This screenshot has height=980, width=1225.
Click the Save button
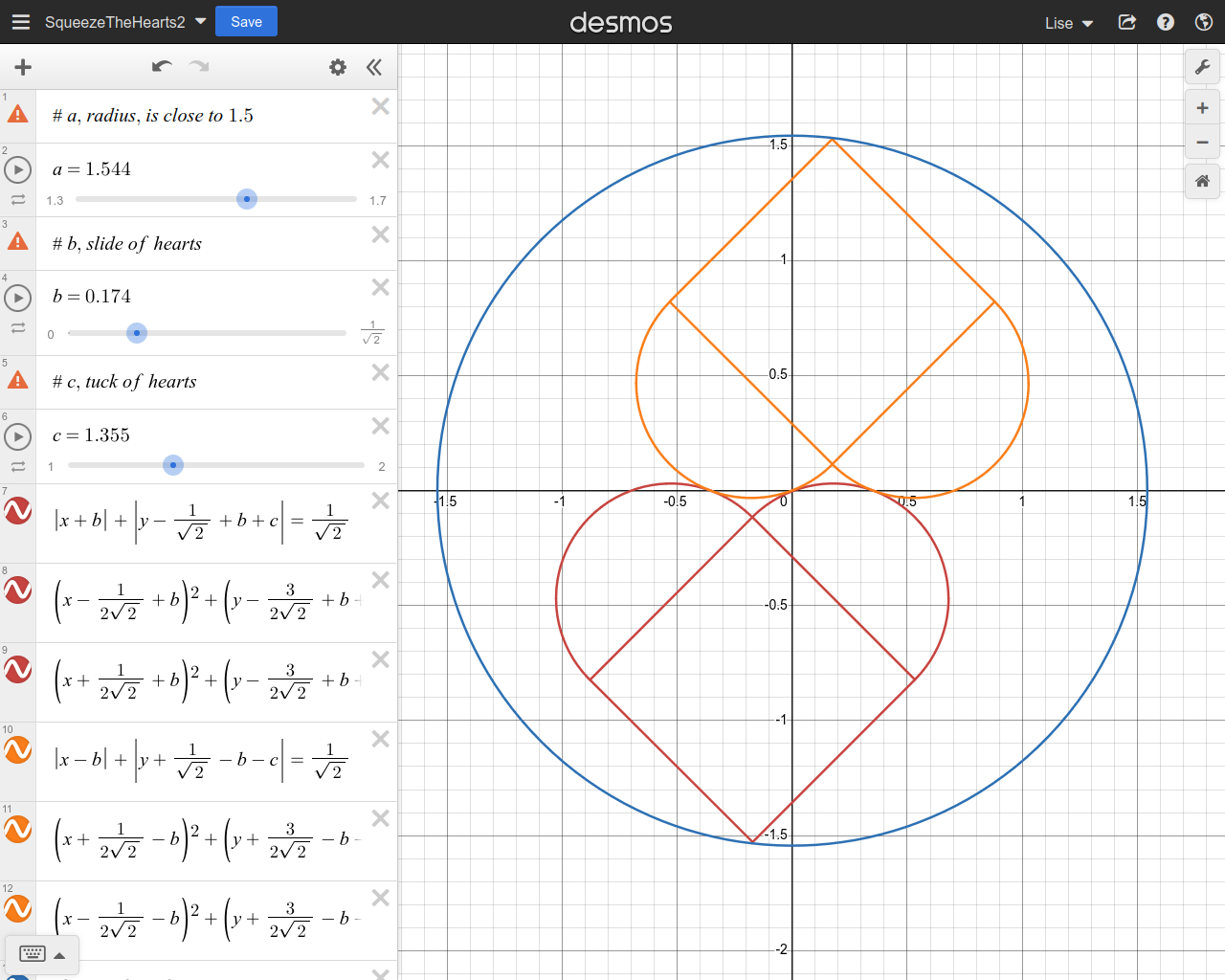click(x=246, y=21)
